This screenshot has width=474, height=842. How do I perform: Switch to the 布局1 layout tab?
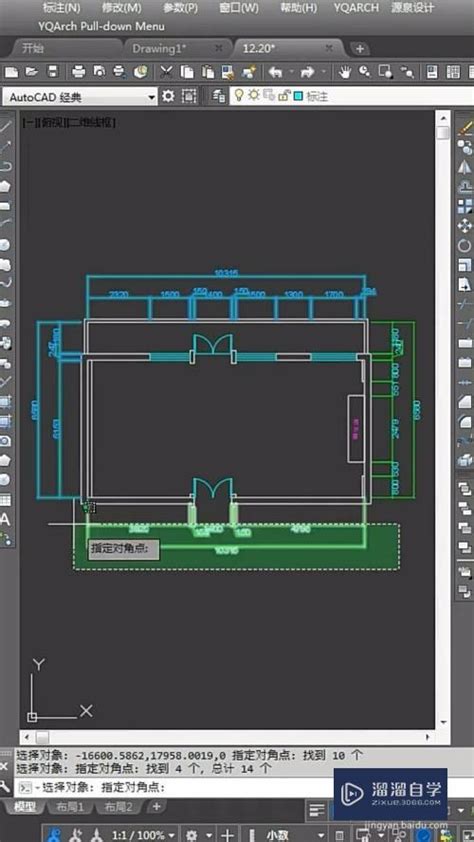pos(70,807)
